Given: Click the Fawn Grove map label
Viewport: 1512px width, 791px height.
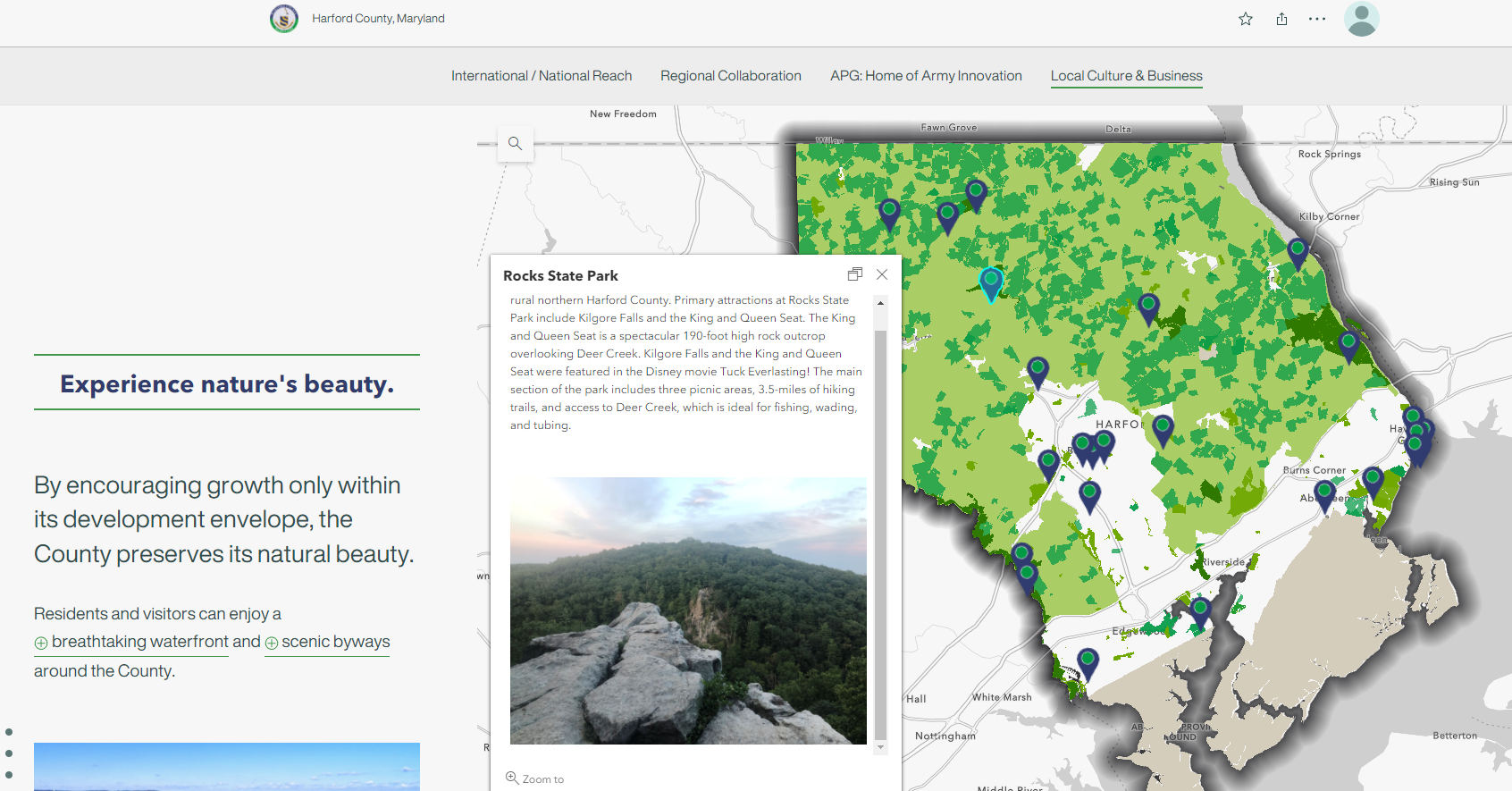Looking at the screenshot, I should tap(949, 128).
